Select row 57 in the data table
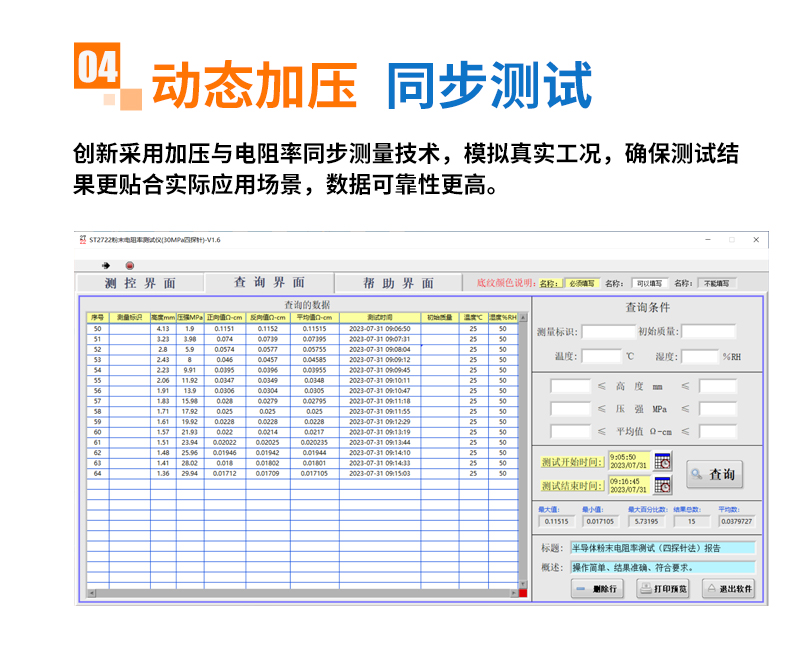This screenshot has width=800, height=654. (302, 401)
